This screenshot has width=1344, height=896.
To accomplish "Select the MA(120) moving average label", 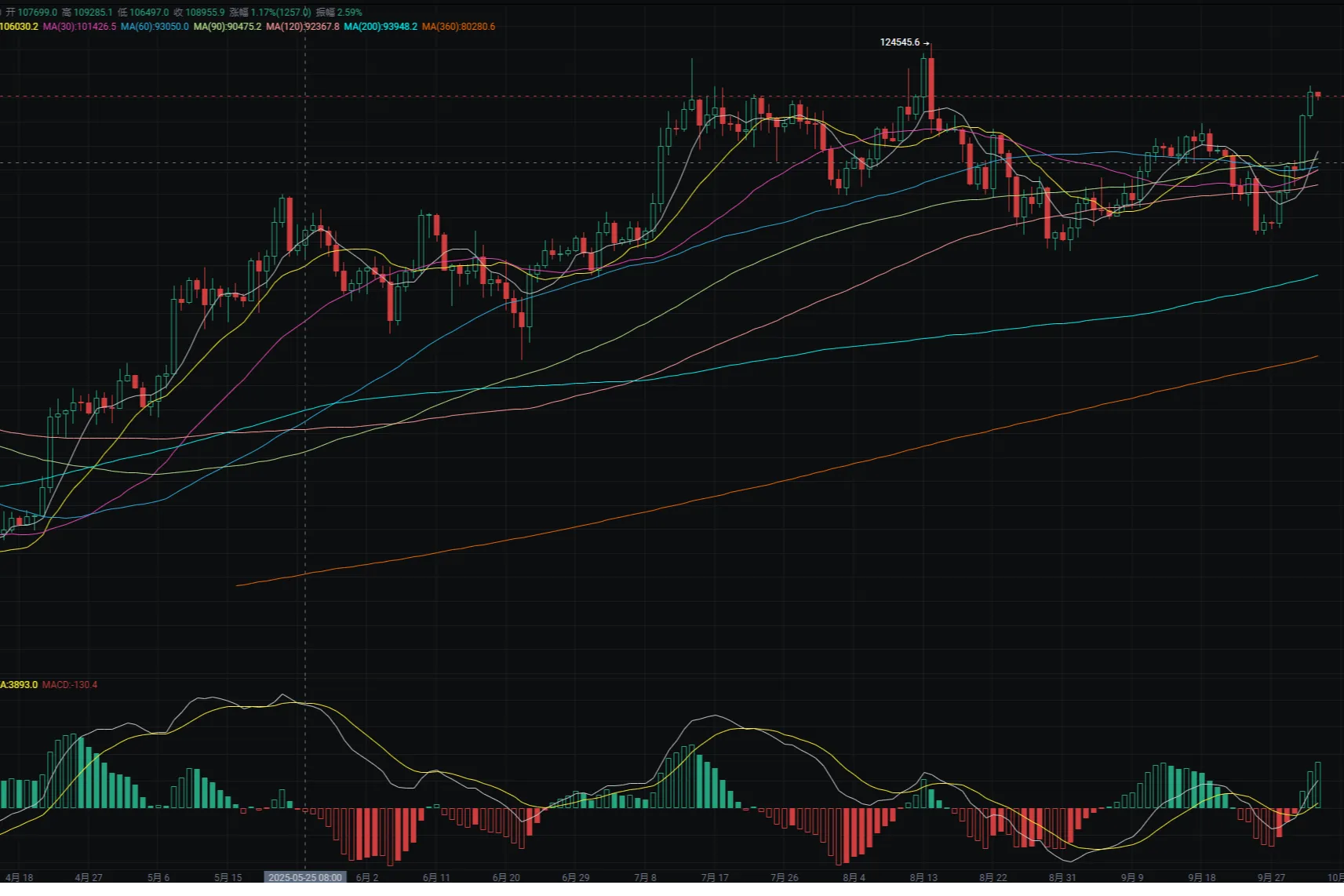I will click(x=303, y=27).
